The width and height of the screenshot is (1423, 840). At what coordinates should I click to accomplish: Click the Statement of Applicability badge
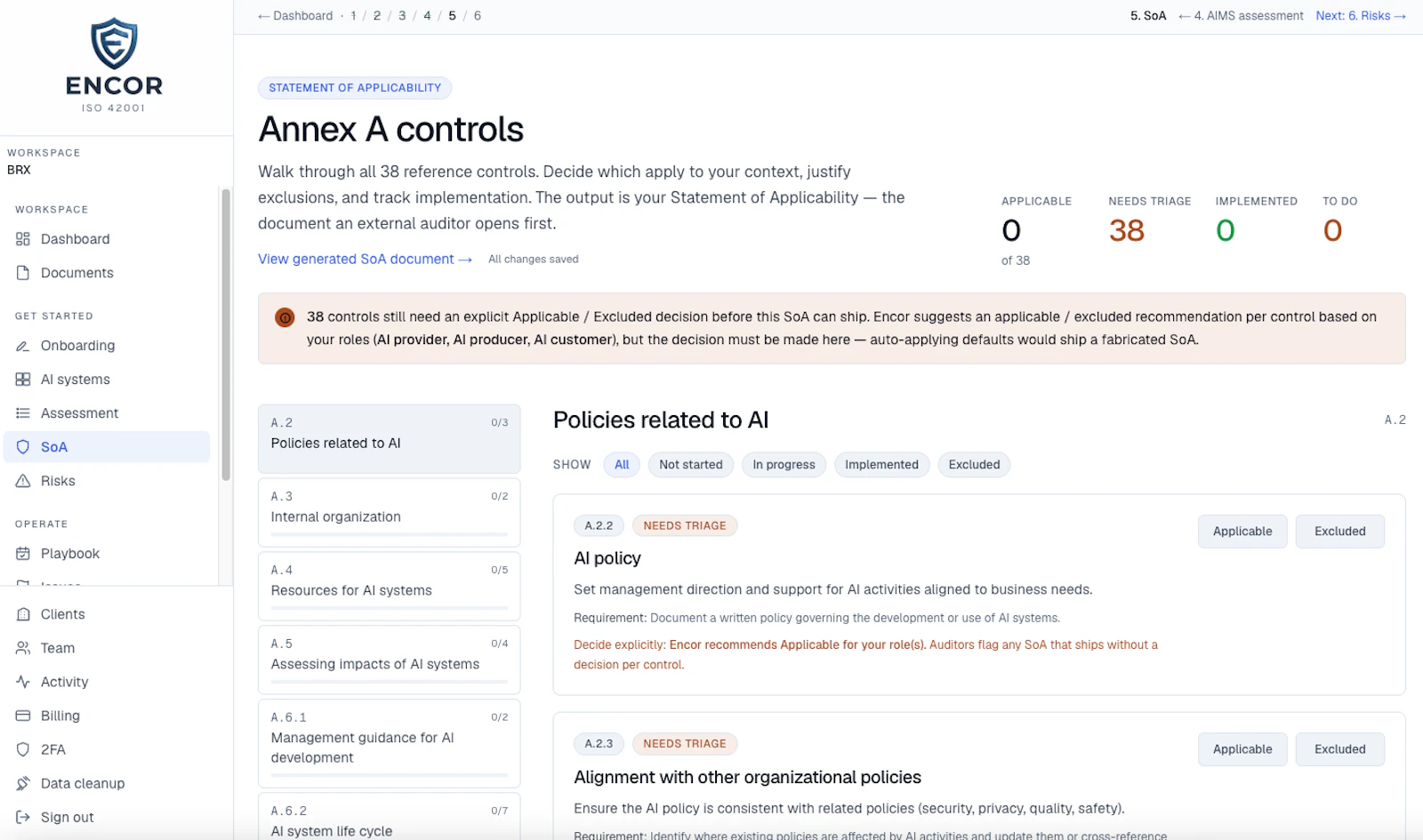click(x=355, y=88)
